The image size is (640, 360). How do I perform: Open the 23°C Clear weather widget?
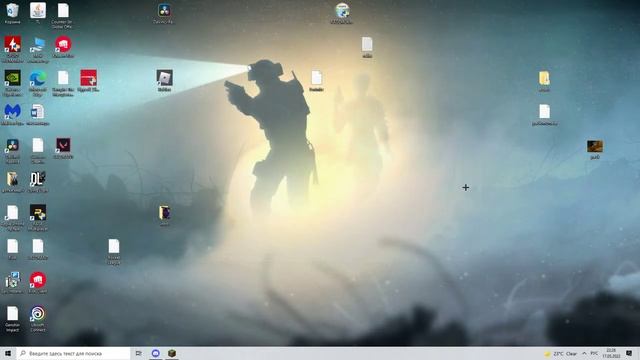[x=560, y=353]
